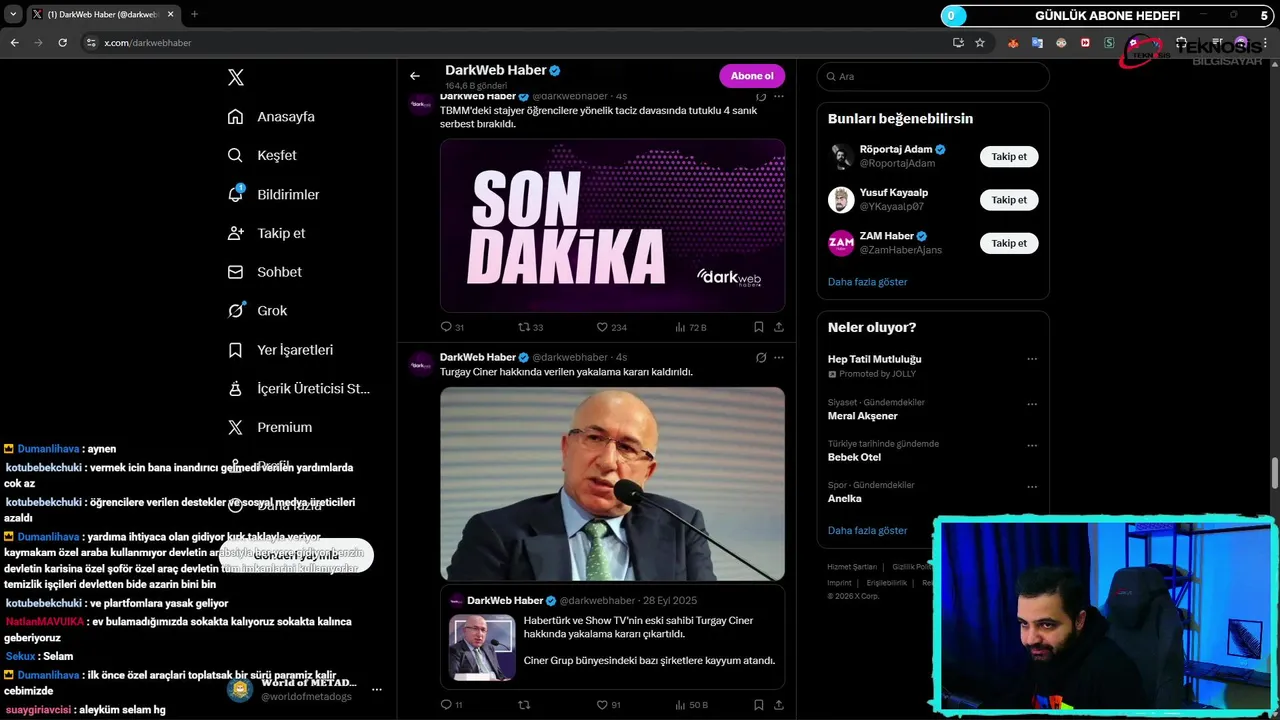The image size is (1280, 720).
Task: Follow Yusuf Kayaalp with Takip et
Action: tap(1009, 200)
